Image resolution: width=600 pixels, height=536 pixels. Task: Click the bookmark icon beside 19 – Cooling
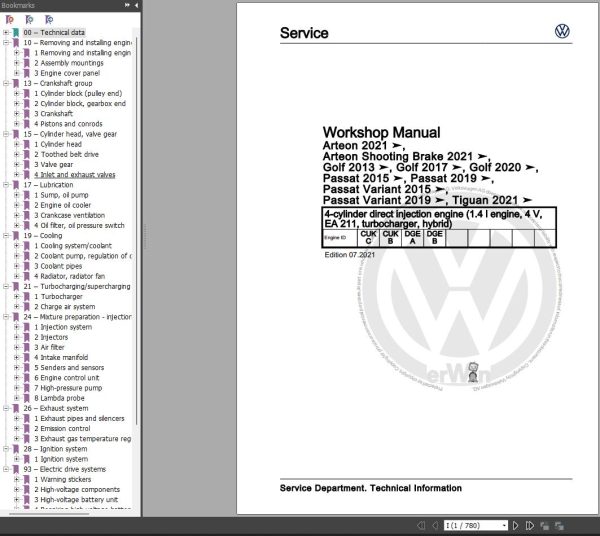click(x=16, y=236)
